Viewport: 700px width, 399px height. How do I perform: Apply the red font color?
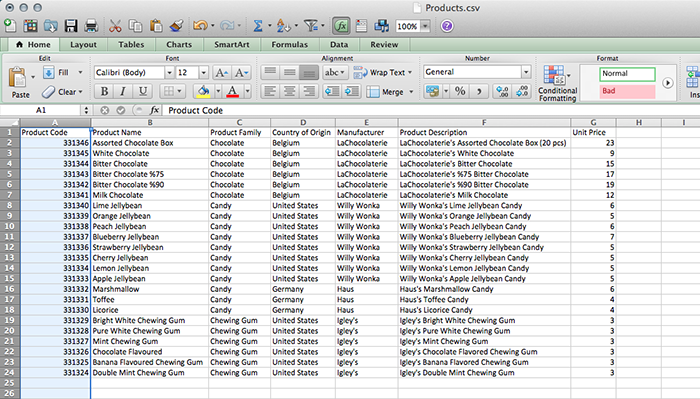232,91
